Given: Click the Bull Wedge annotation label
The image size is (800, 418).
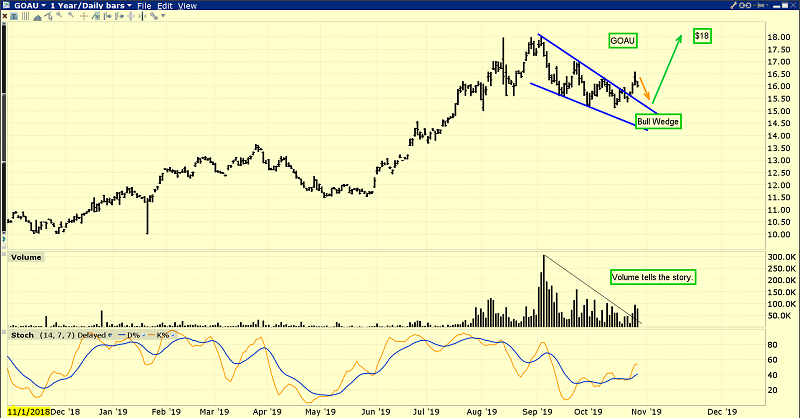Looking at the screenshot, I should pos(658,121).
